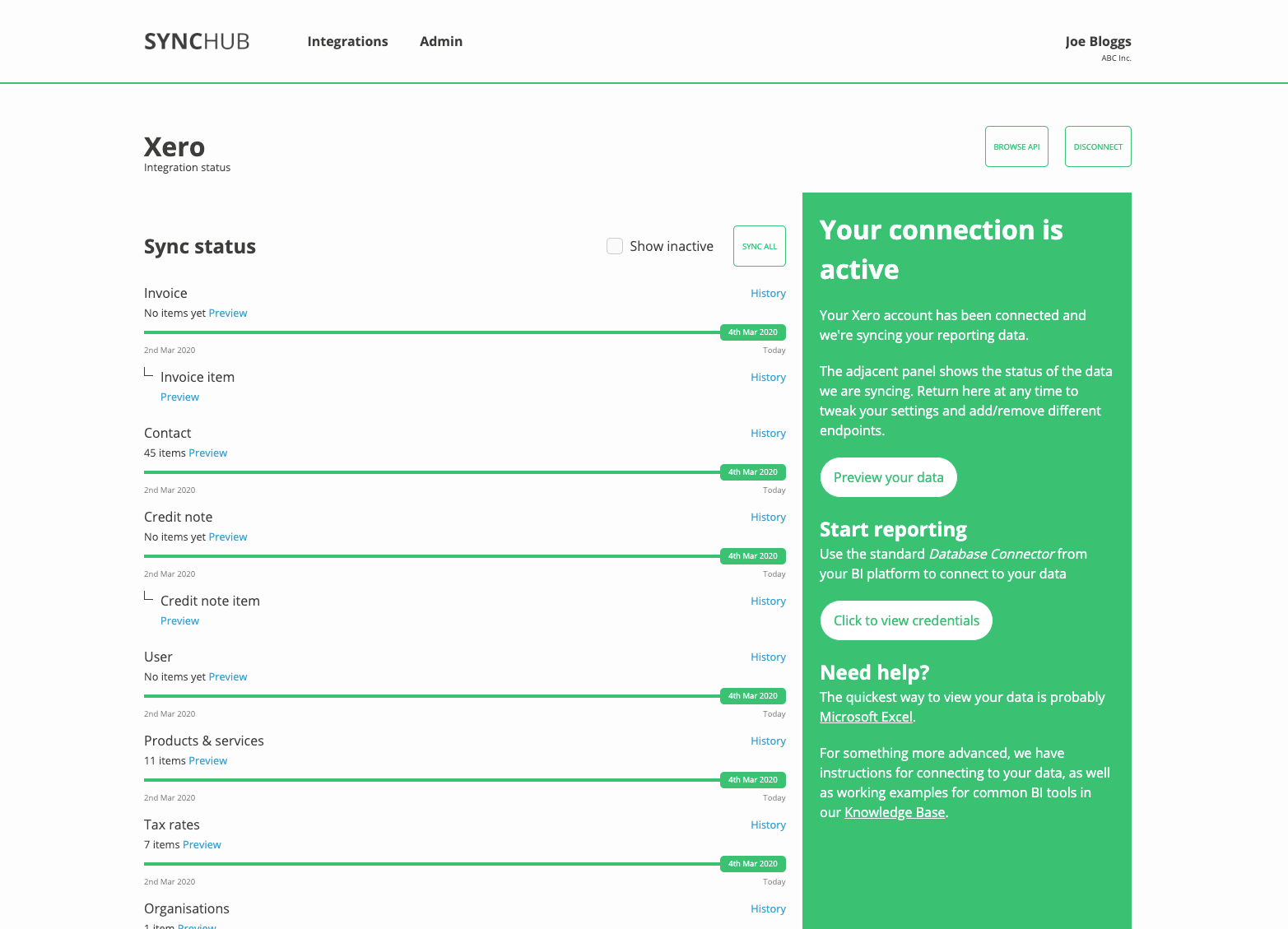
Task: Open the Integrations menu
Action: pos(347,41)
